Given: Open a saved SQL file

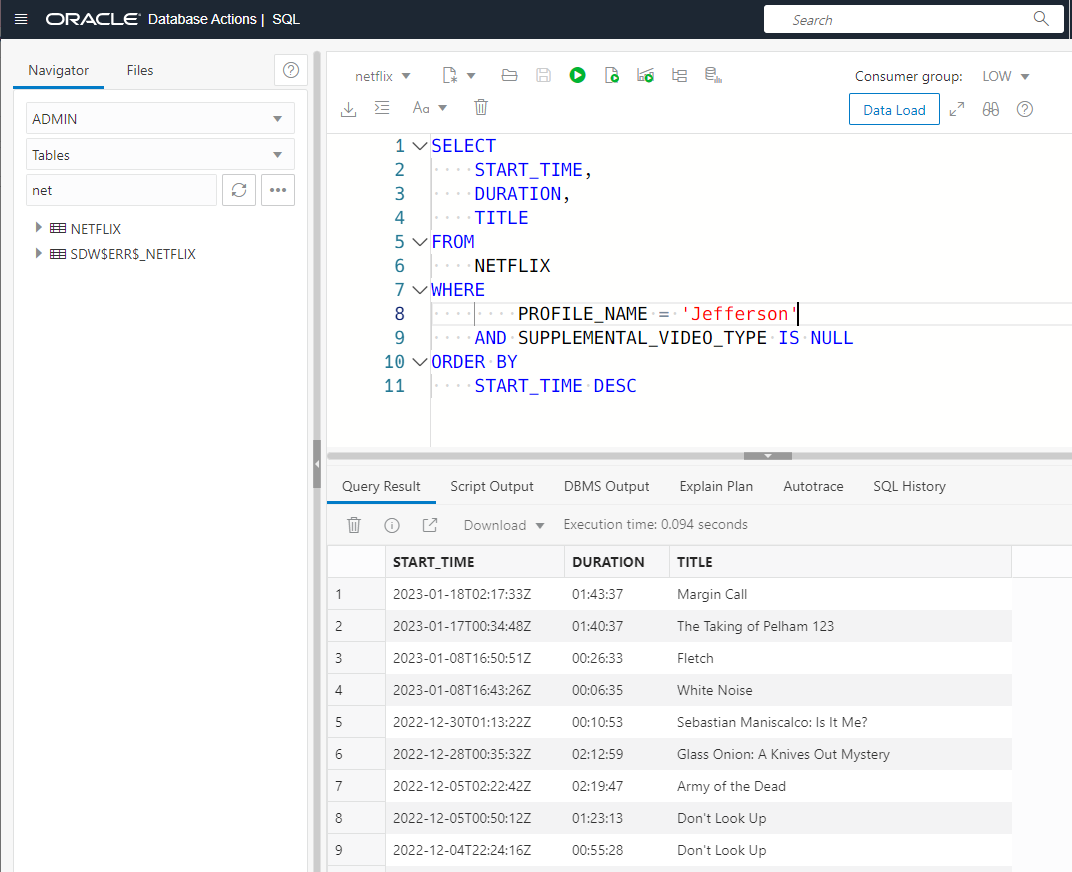Looking at the screenshot, I should tap(509, 75).
